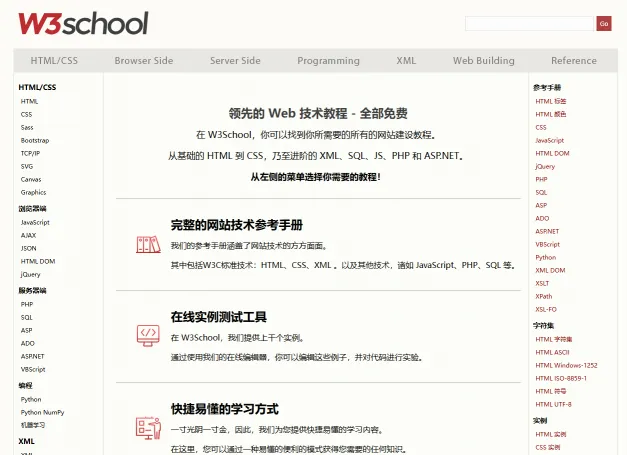The height and width of the screenshot is (455, 627).
Task: Open TCP/IP tutorial link
Action: coord(30,153)
